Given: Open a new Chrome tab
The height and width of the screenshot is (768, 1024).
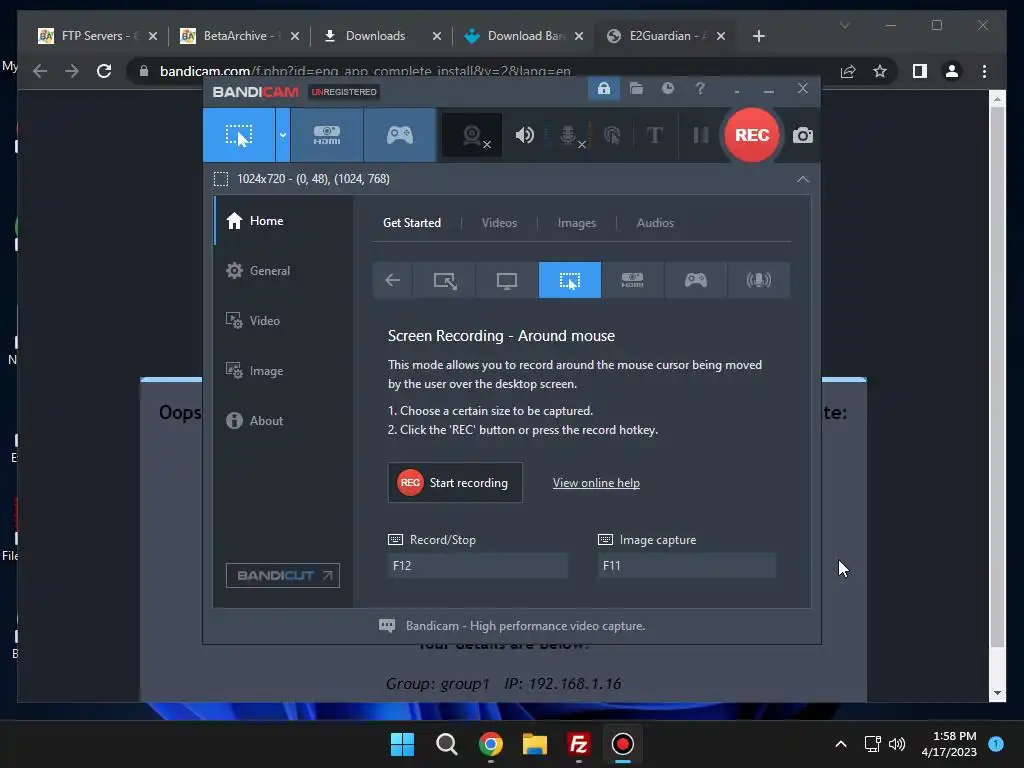Looking at the screenshot, I should pyautogui.click(x=758, y=36).
